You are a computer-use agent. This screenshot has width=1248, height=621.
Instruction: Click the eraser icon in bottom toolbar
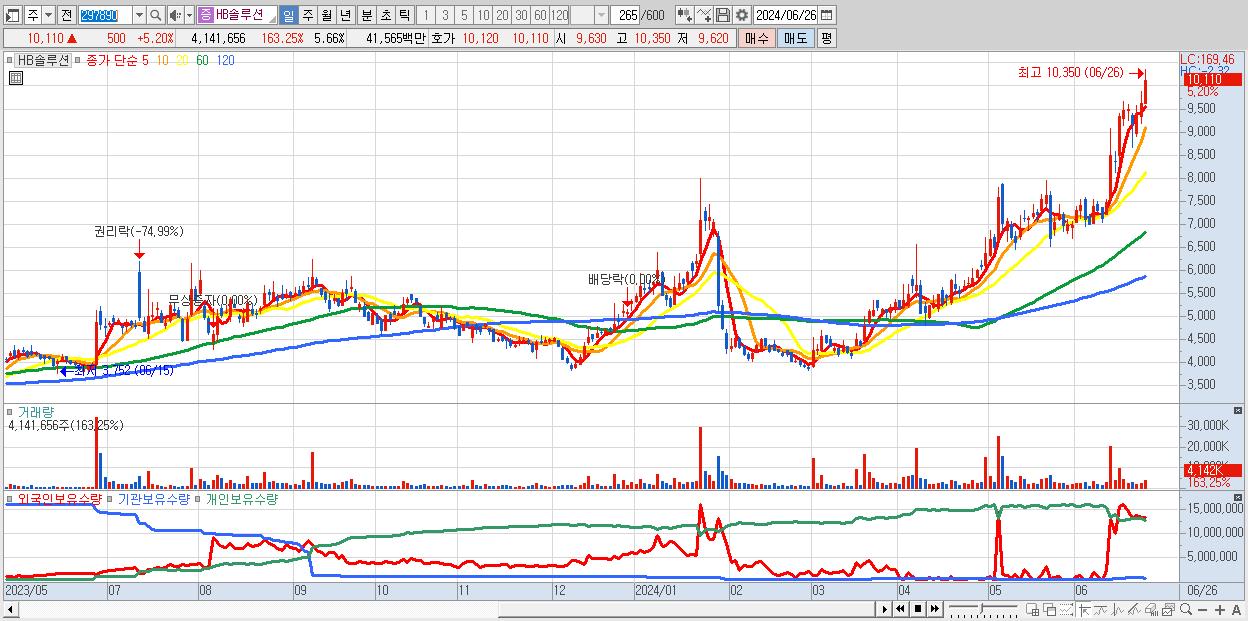[1151, 609]
